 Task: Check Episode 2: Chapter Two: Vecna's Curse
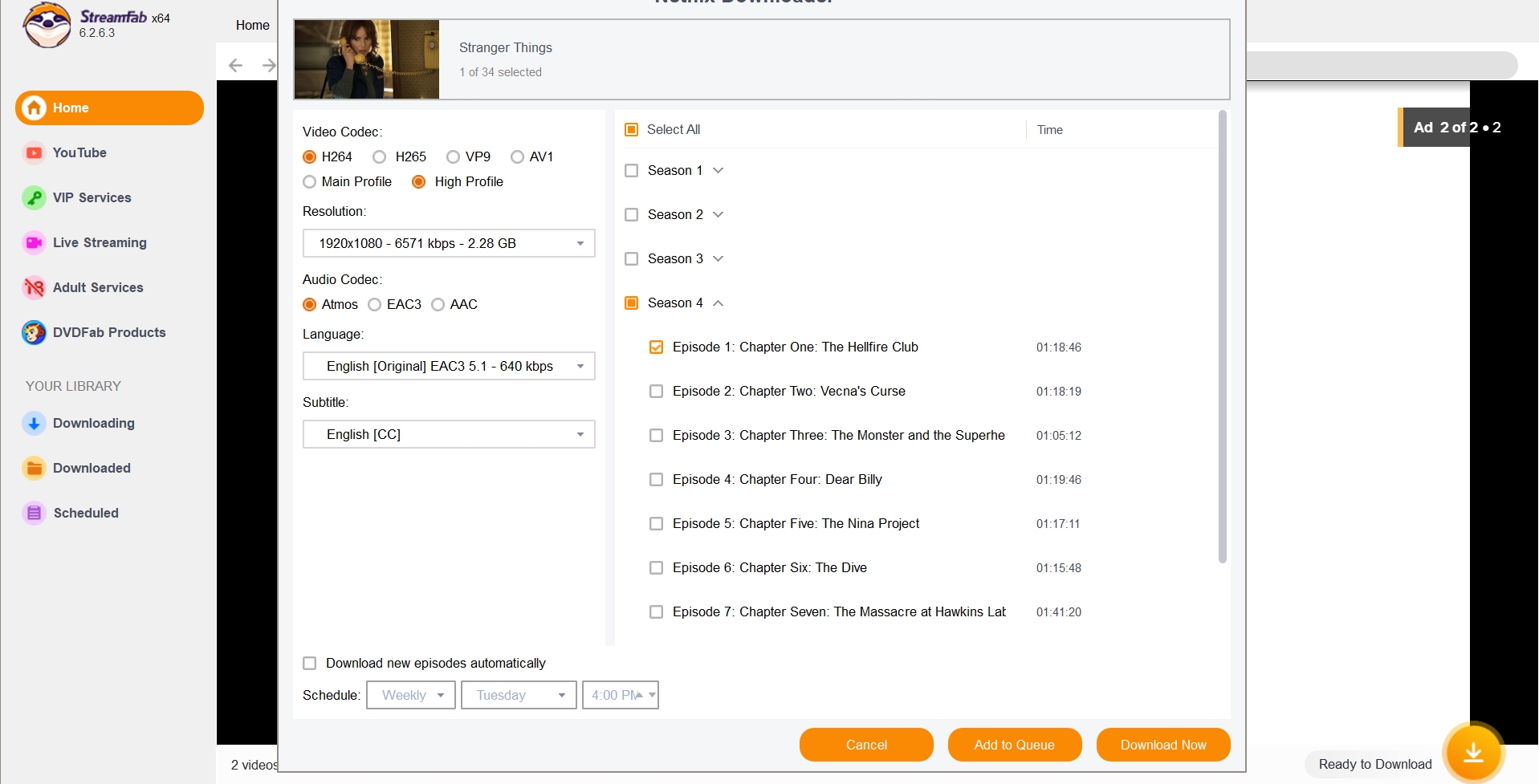(656, 392)
